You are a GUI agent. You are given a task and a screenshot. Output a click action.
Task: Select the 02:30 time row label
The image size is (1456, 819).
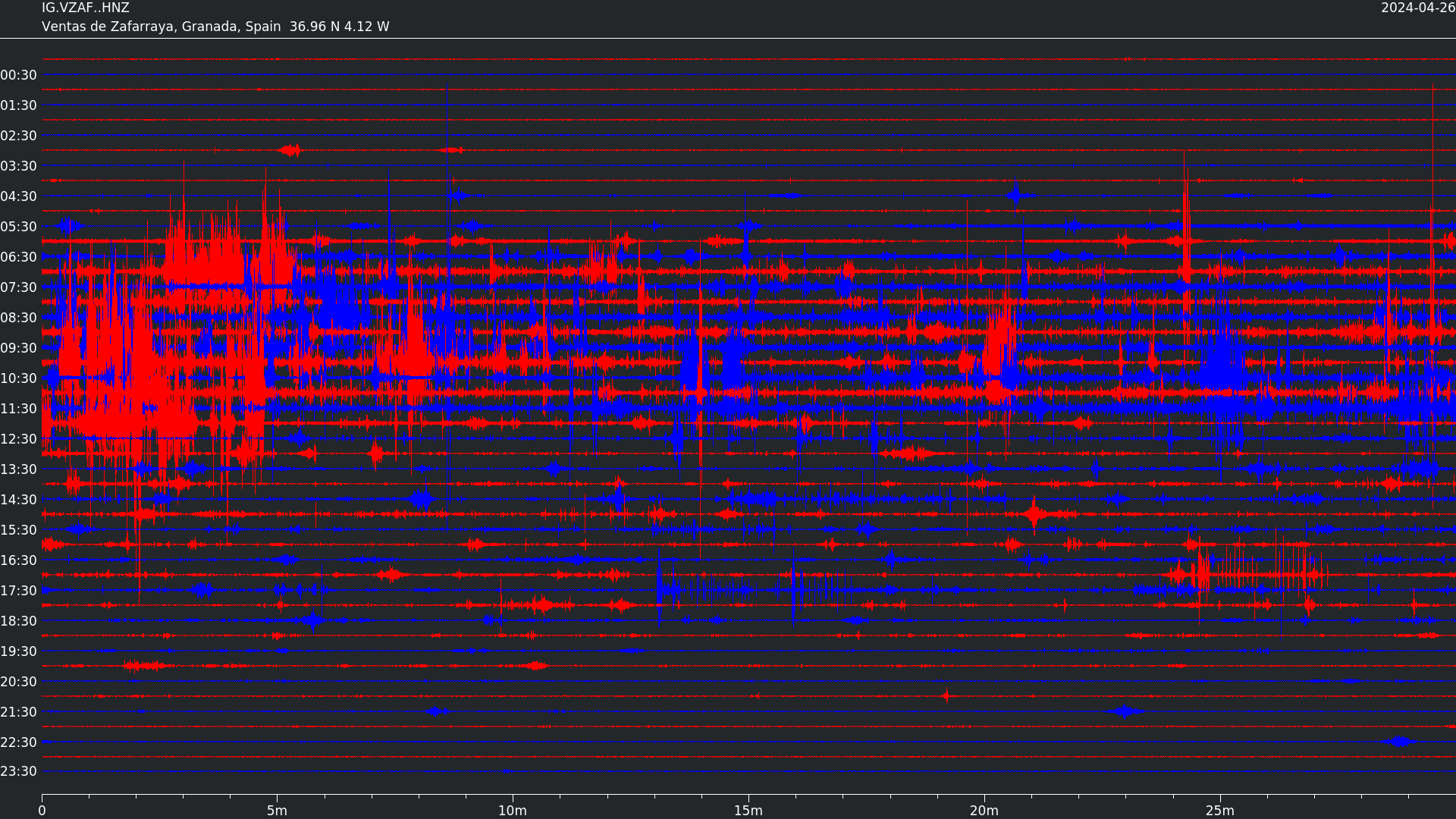(19, 136)
